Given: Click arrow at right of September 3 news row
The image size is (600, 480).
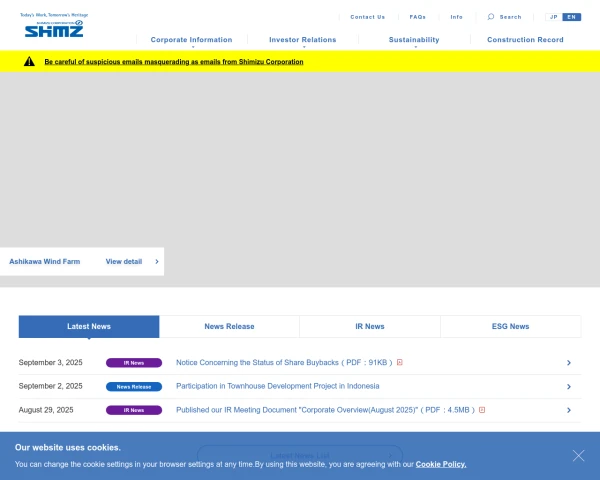Looking at the screenshot, I should pos(568,363).
